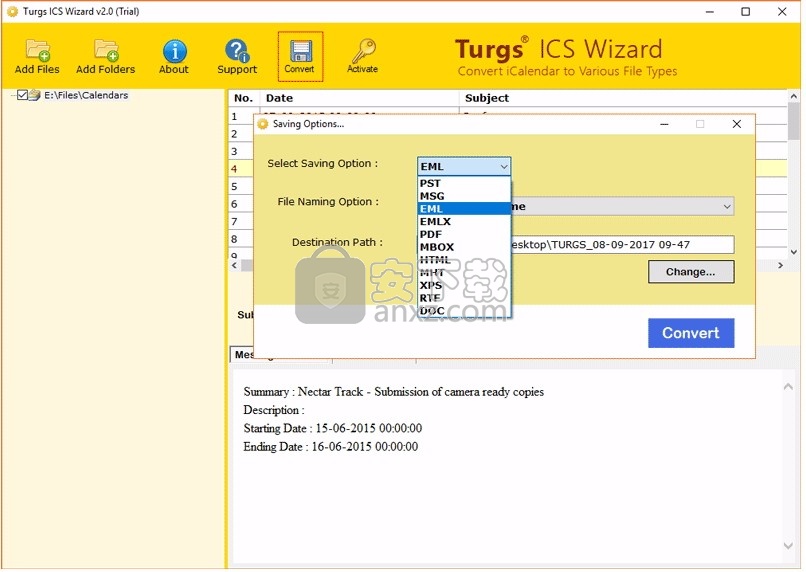Viewport: 806px width, 572px height.
Task: Click the Summary line in the preview
Action: [394, 392]
